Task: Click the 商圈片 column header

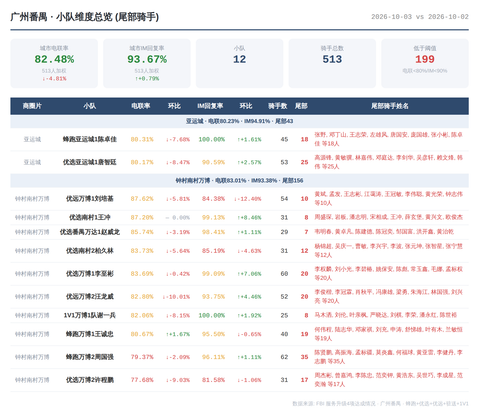Action: point(32,106)
